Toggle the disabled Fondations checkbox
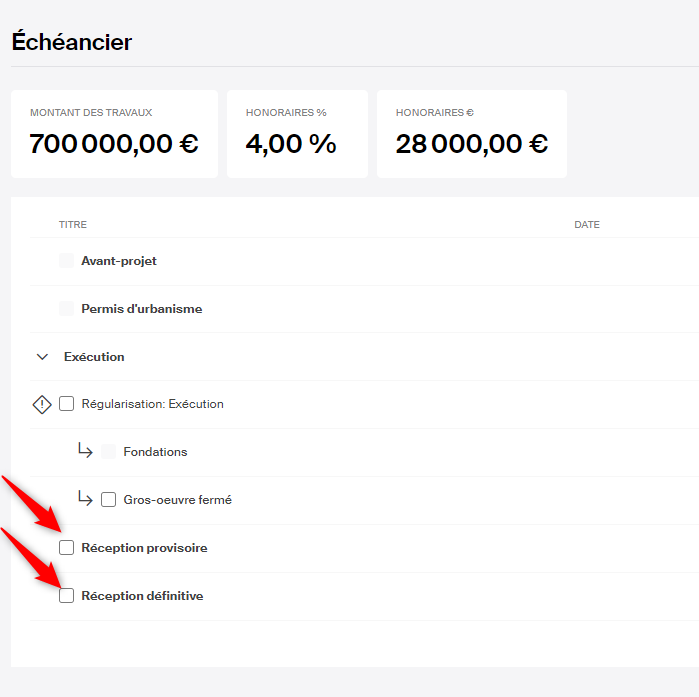Viewport: 699px width, 697px height. tap(109, 452)
